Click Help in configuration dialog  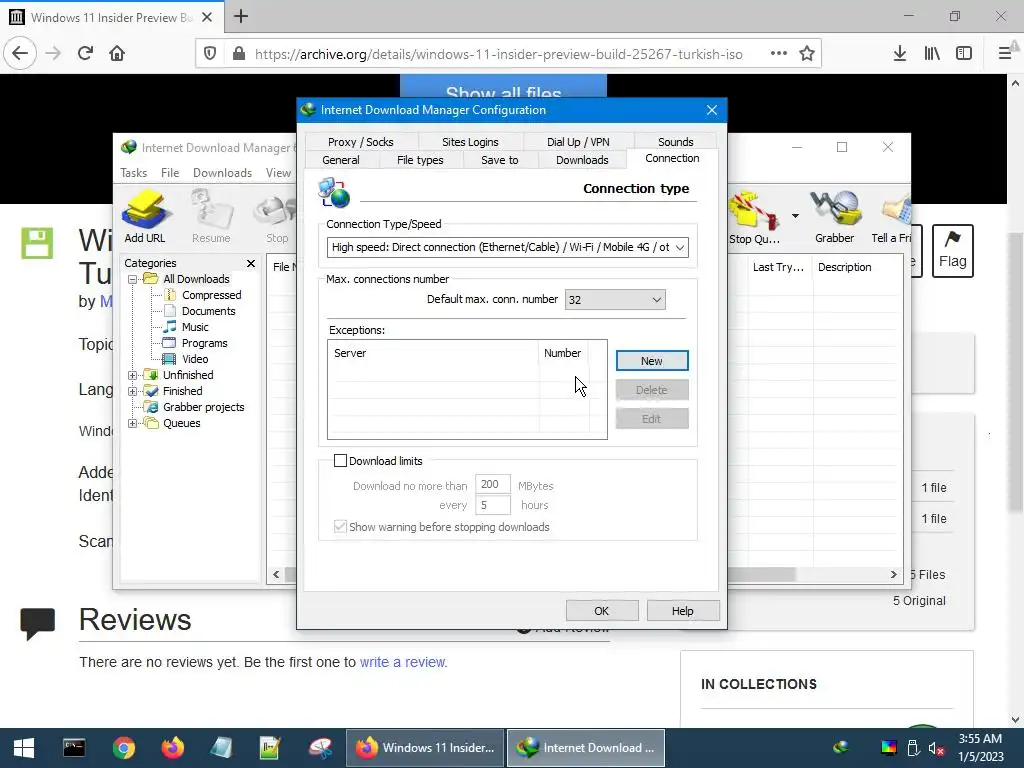click(x=682, y=611)
